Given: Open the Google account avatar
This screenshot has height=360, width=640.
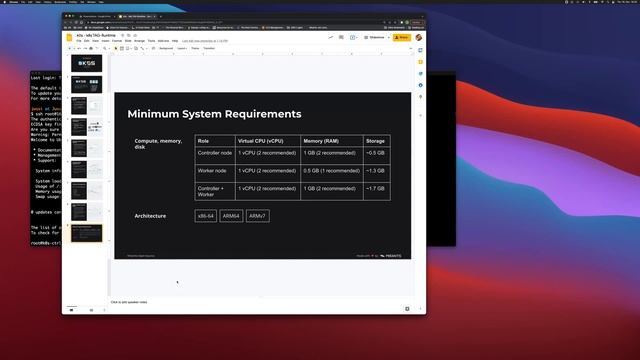Looking at the screenshot, I should coord(419,38).
